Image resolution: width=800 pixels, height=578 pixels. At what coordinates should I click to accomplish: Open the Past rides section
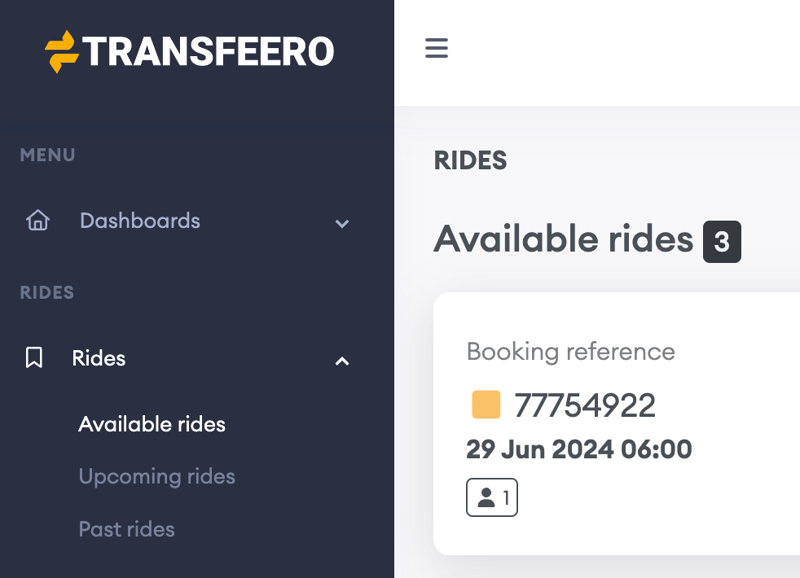click(x=127, y=529)
